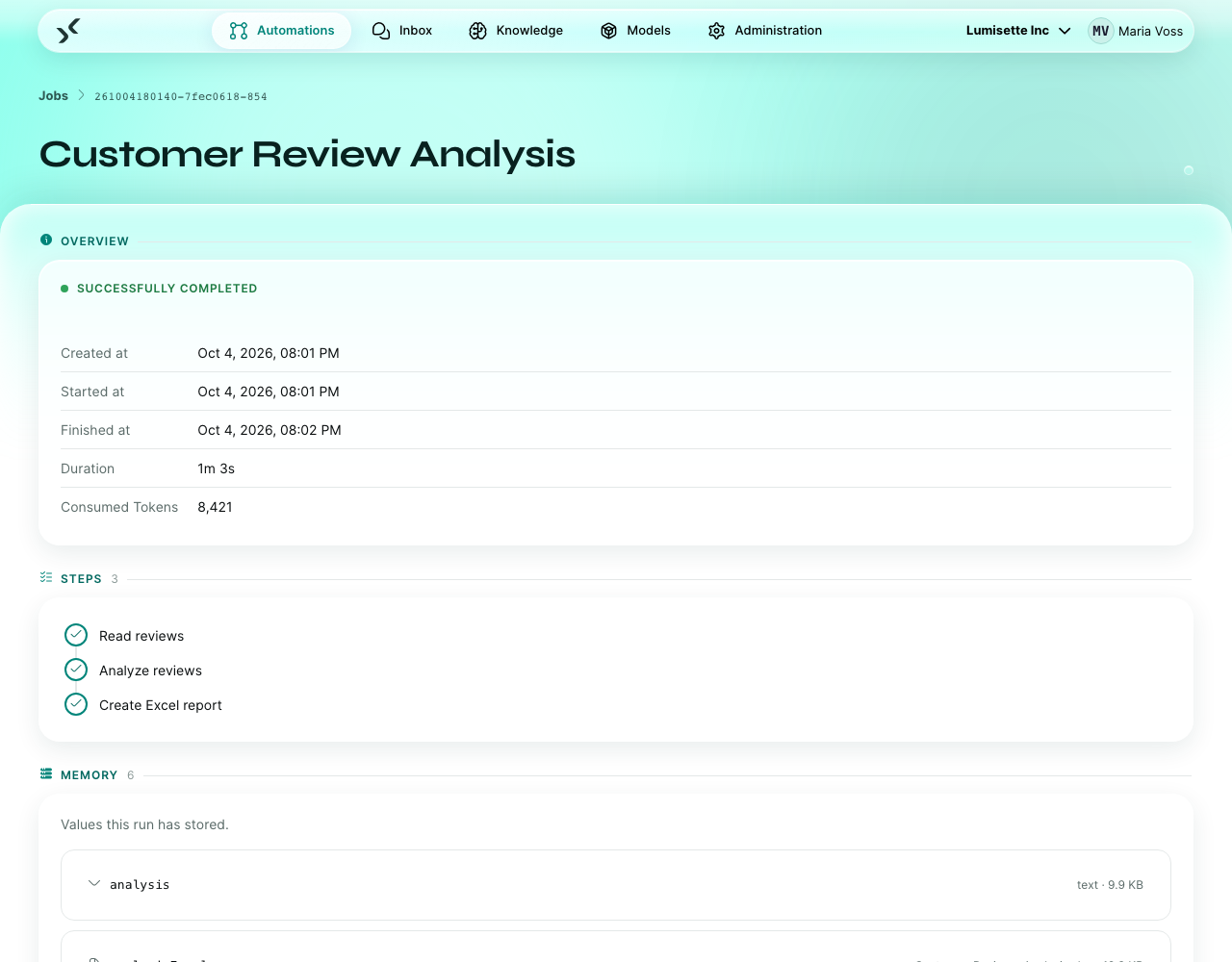Screen dimensions: 1232x962
Task: Open Maria Voss user menu
Action: [1136, 31]
